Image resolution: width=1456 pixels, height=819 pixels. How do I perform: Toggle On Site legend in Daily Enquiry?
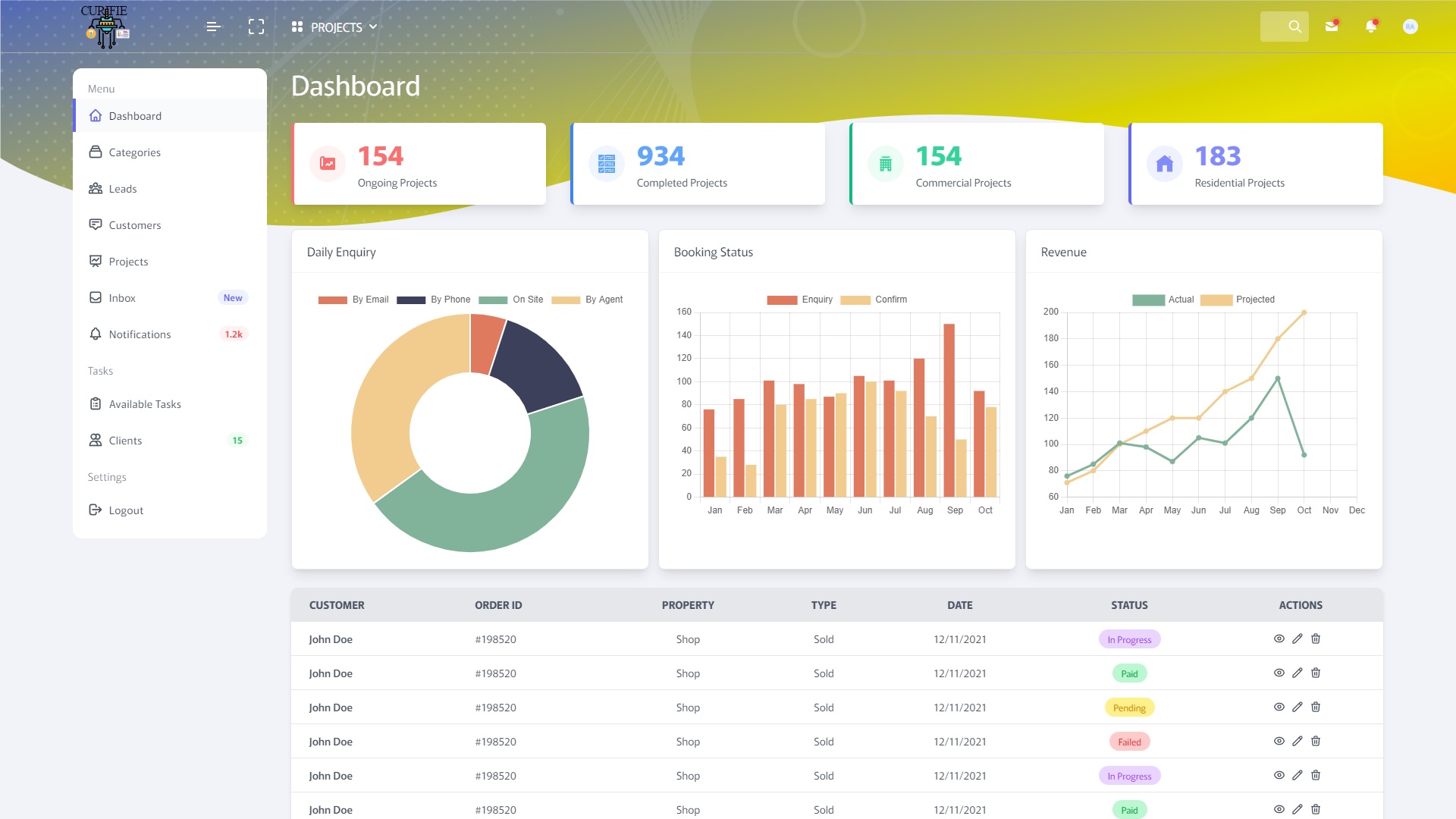coord(511,300)
